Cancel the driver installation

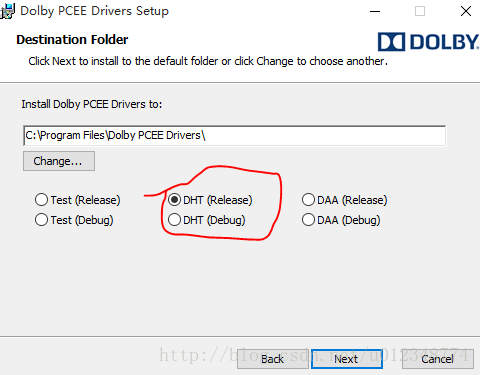438,359
